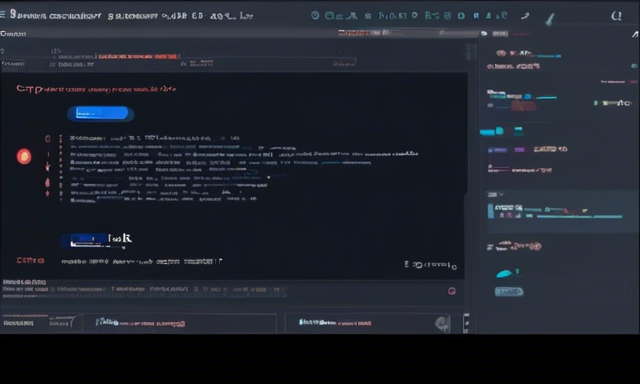Click the pink ring icon in the lower status strip
Screen dimensions: 640x384
(x=452, y=291)
